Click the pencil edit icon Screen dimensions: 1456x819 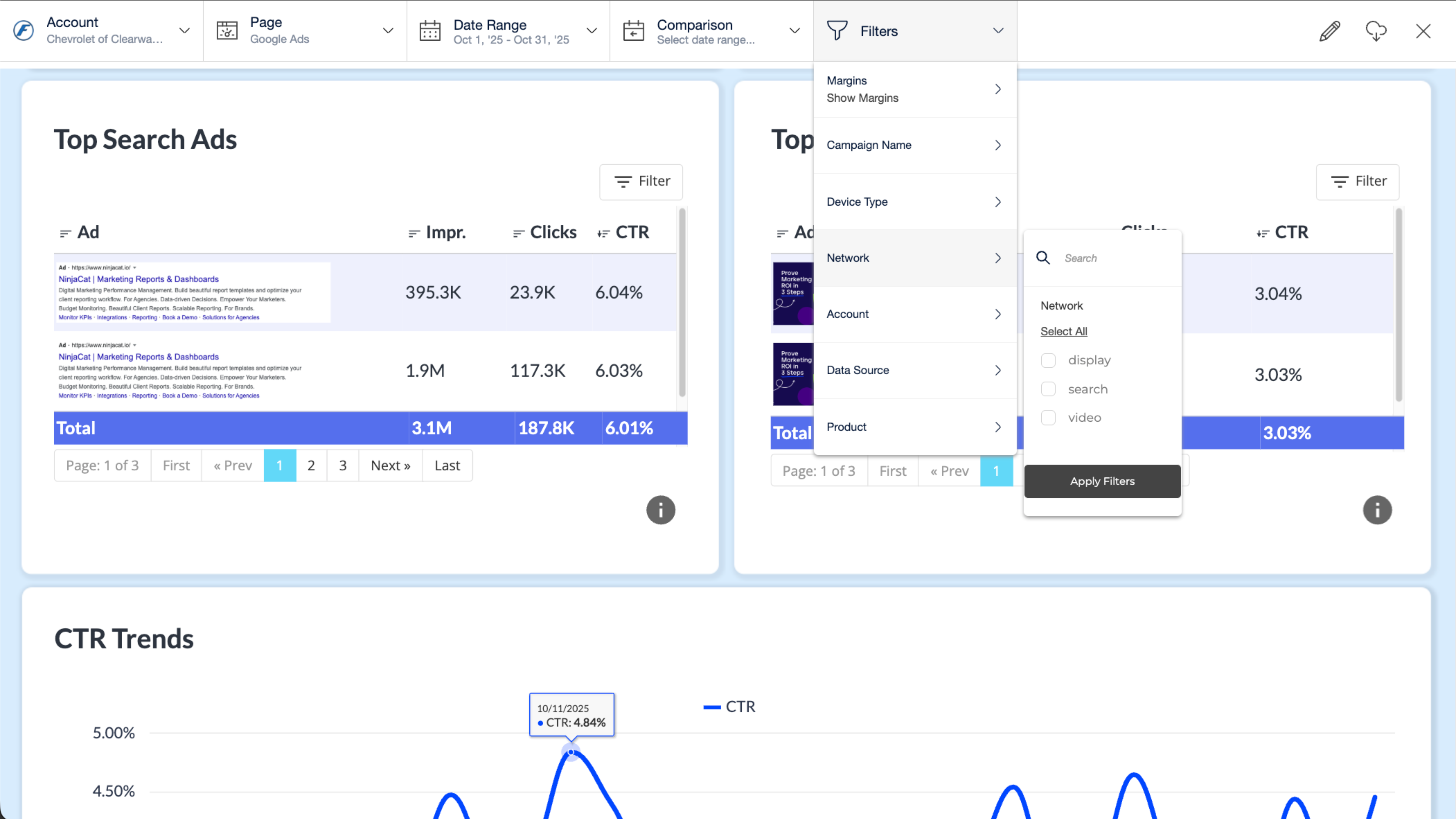point(1330,31)
